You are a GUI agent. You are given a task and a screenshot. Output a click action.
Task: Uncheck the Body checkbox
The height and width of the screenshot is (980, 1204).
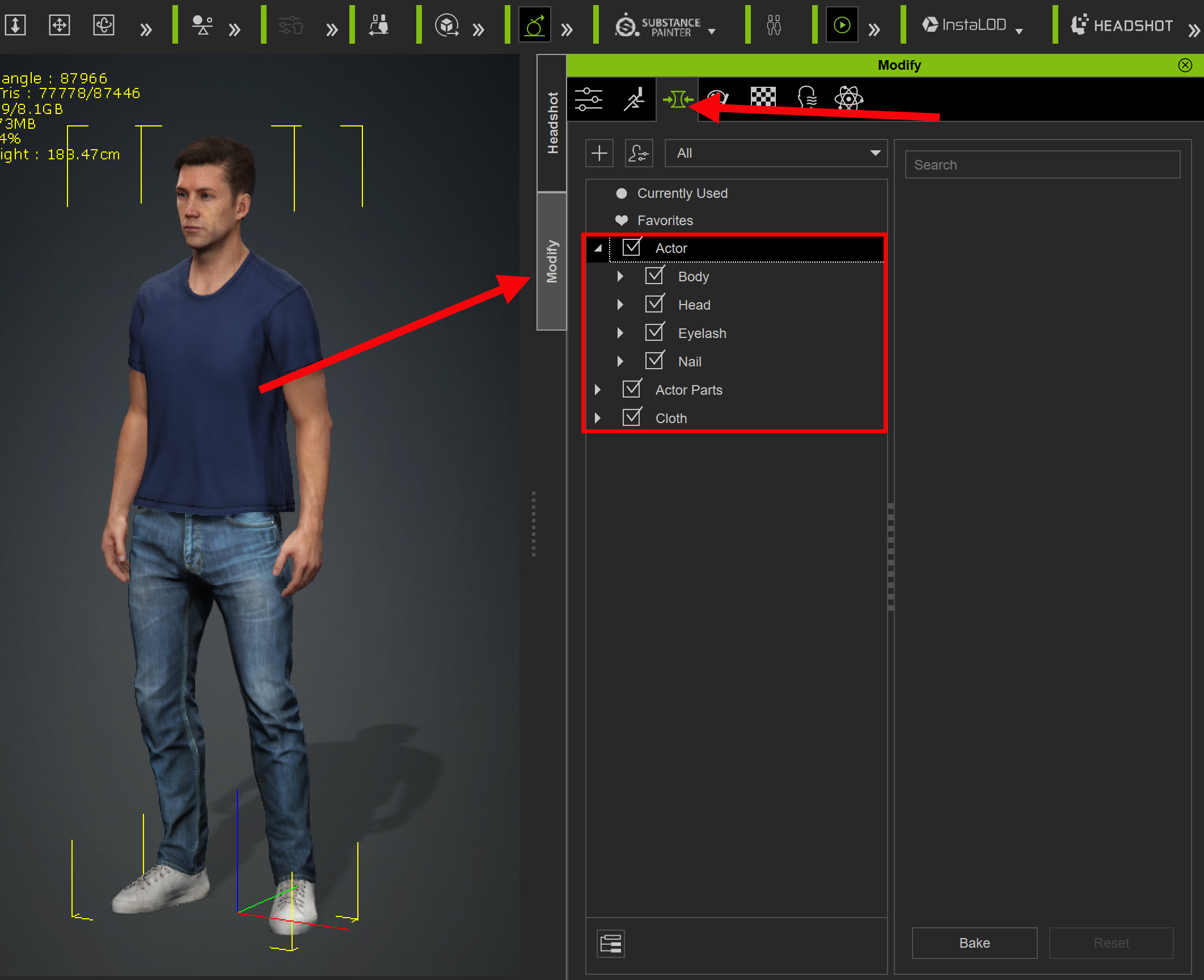click(x=654, y=276)
